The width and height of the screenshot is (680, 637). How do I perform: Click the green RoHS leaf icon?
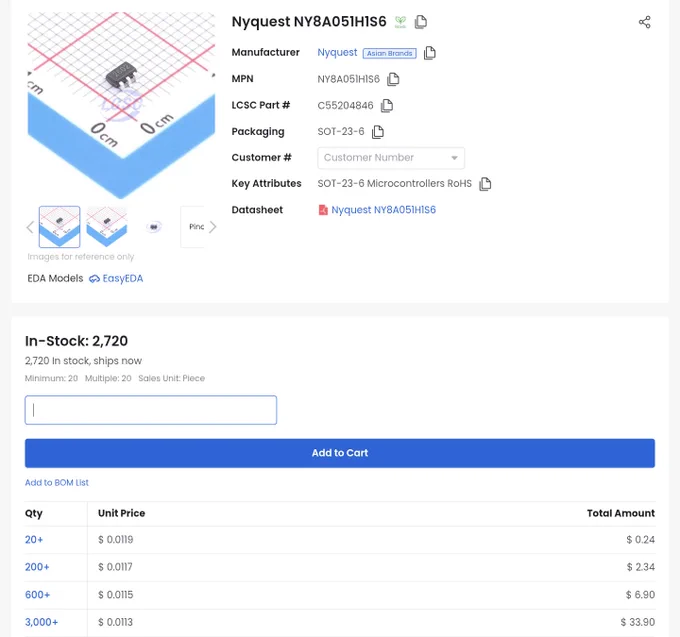pos(400,22)
